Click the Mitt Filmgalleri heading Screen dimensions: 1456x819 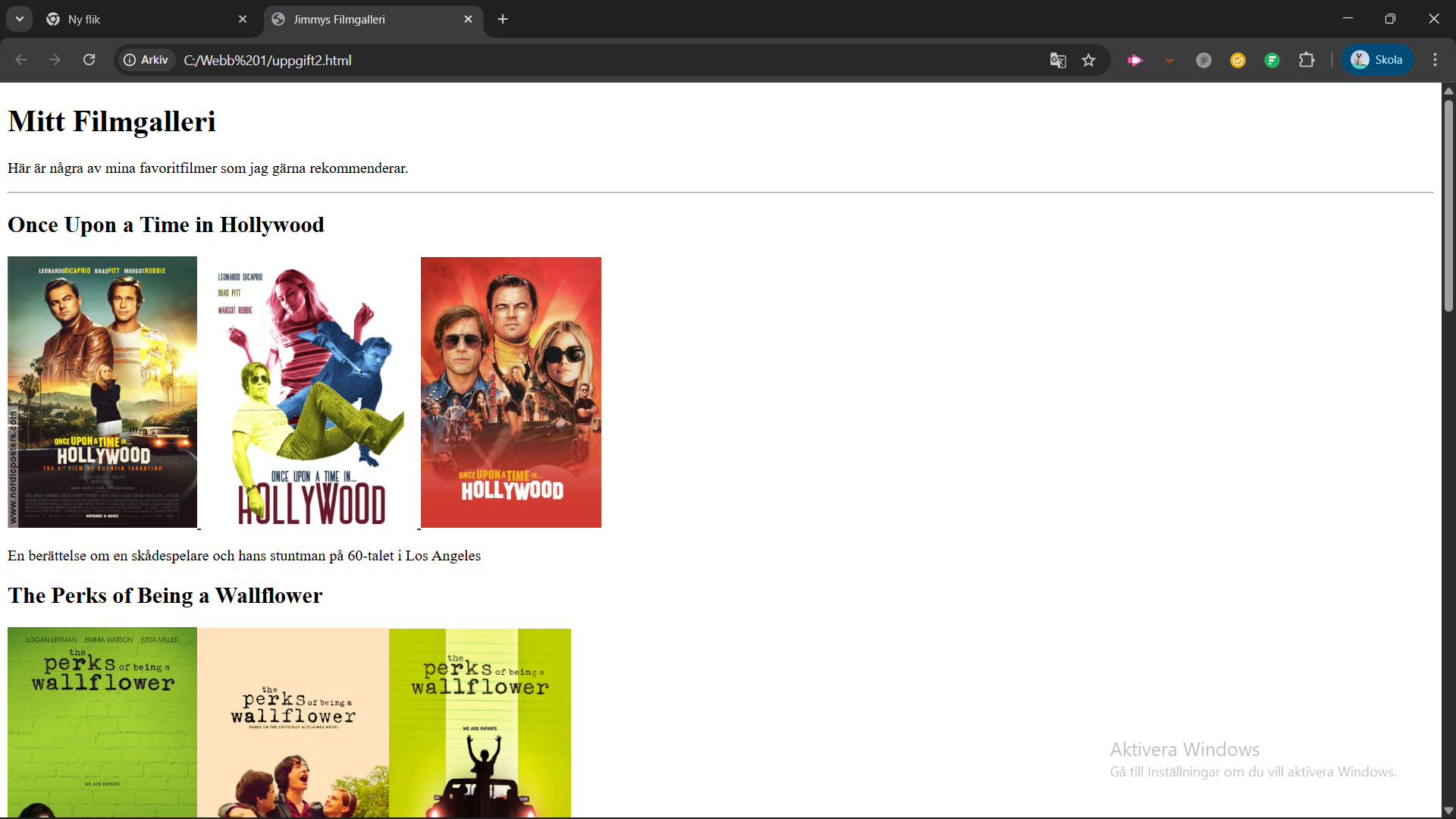pos(111,121)
